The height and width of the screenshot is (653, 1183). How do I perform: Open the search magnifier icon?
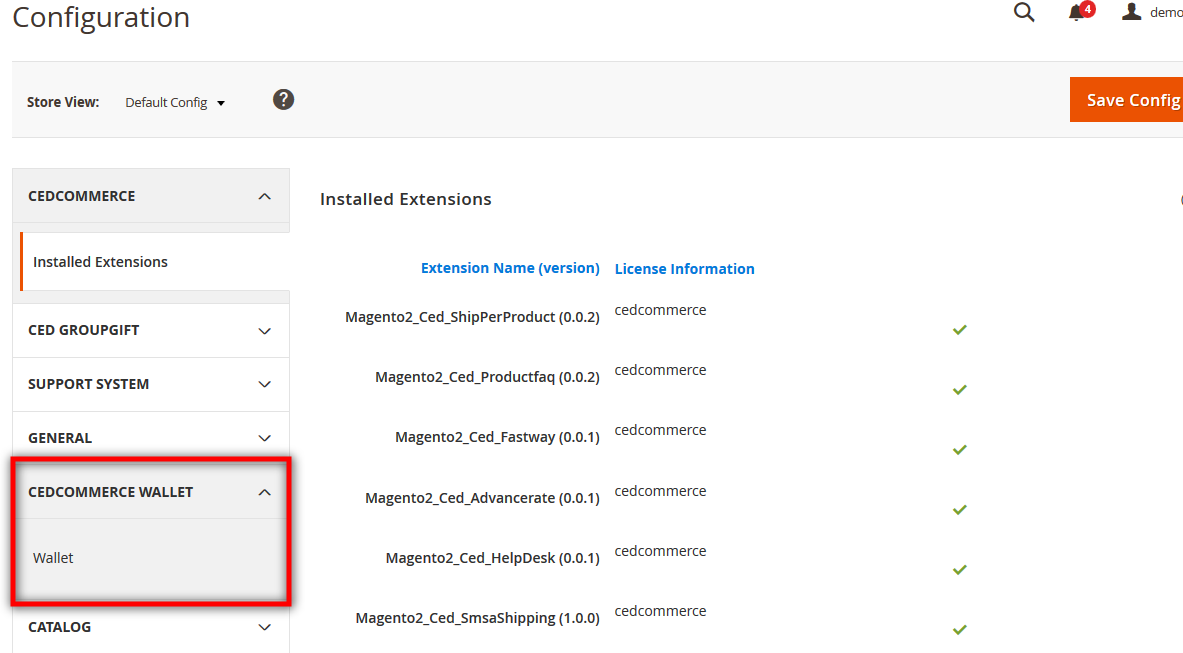pyautogui.click(x=1024, y=13)
